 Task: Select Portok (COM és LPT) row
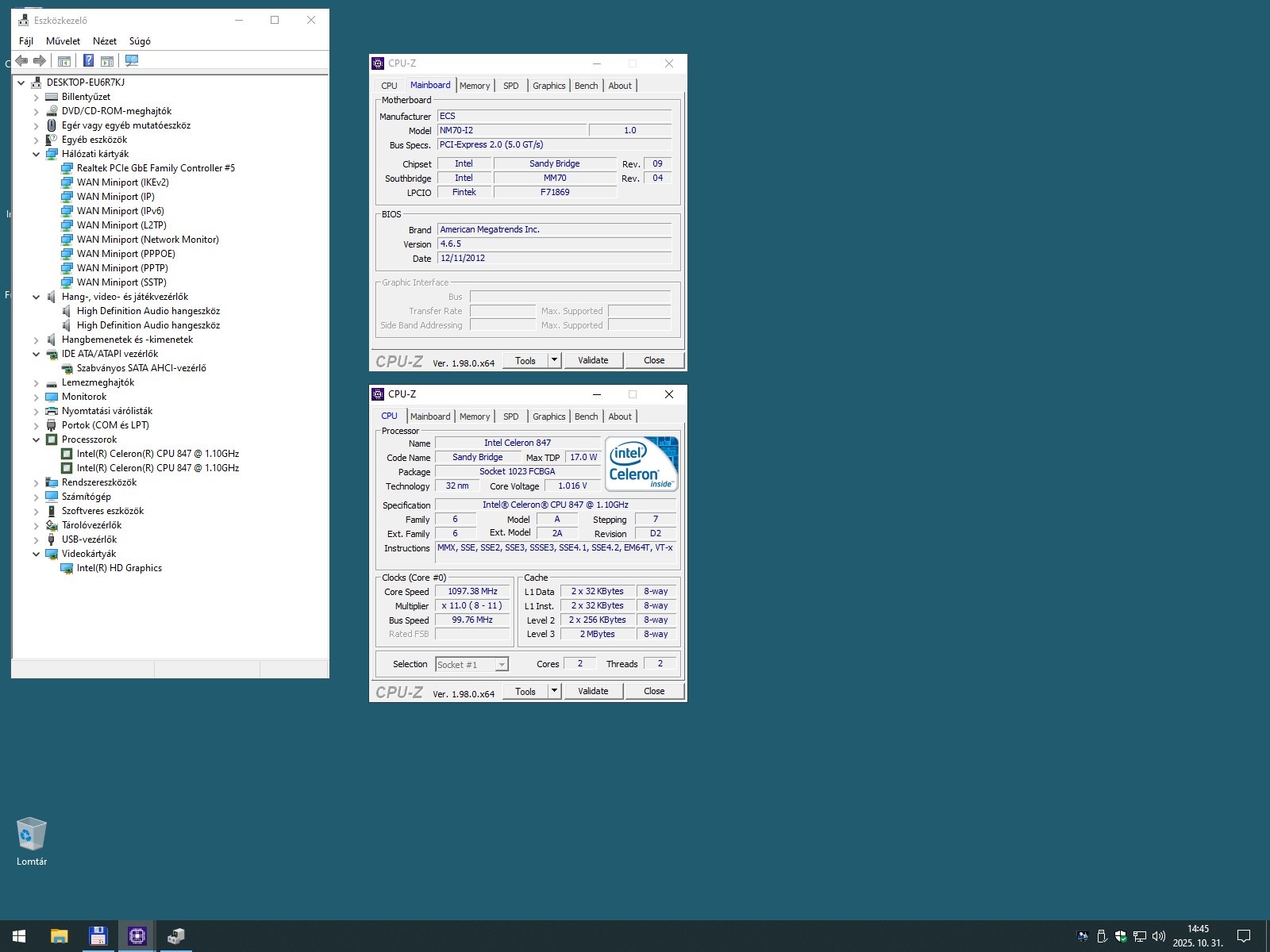tap(106, 425)
